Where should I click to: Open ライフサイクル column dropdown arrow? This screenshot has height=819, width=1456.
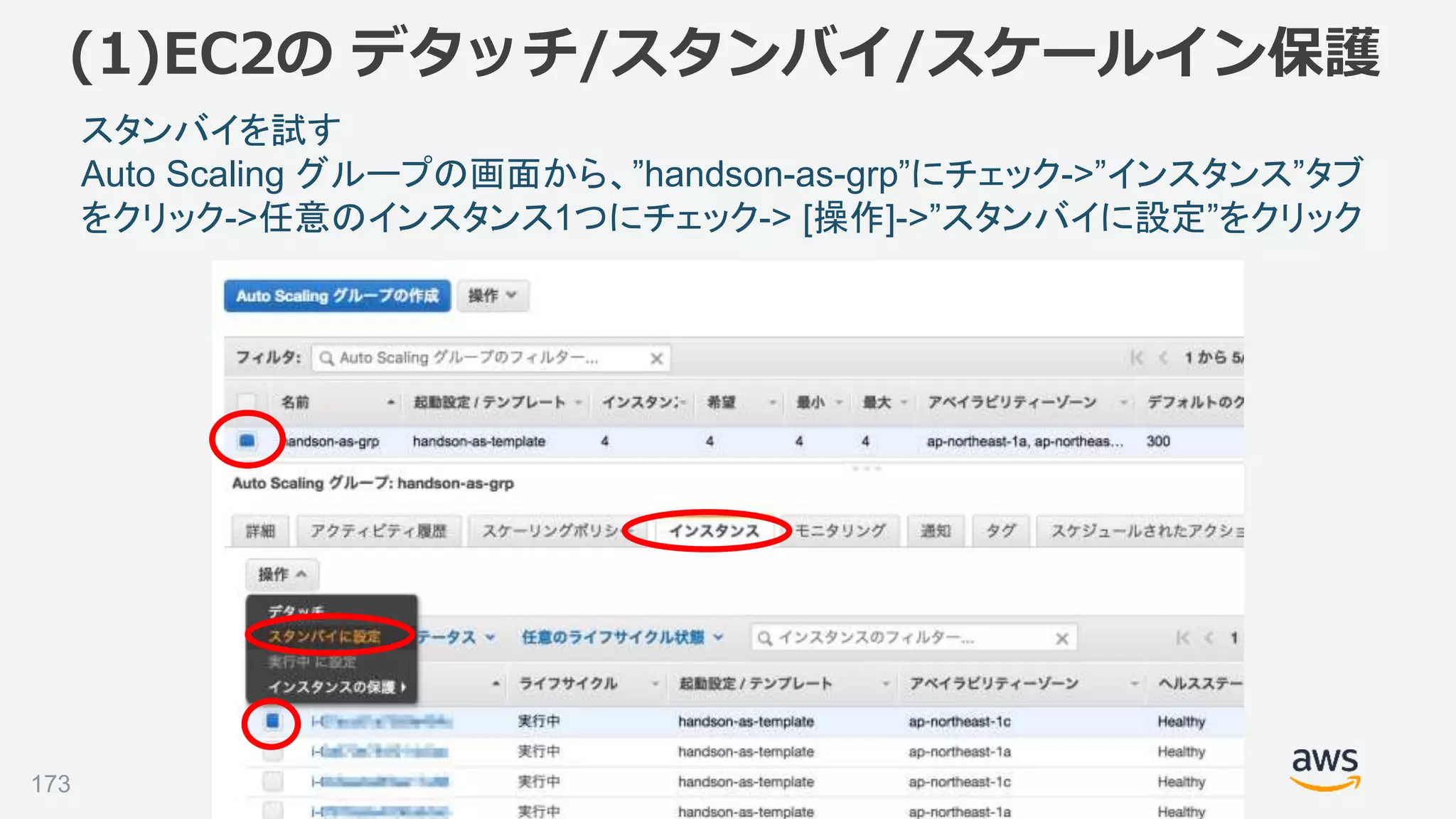coord(655,684)
